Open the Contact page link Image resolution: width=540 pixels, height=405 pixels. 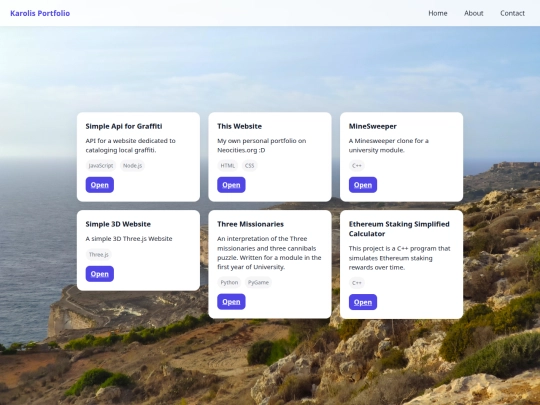pyautogui.click(x=512, y=13)
